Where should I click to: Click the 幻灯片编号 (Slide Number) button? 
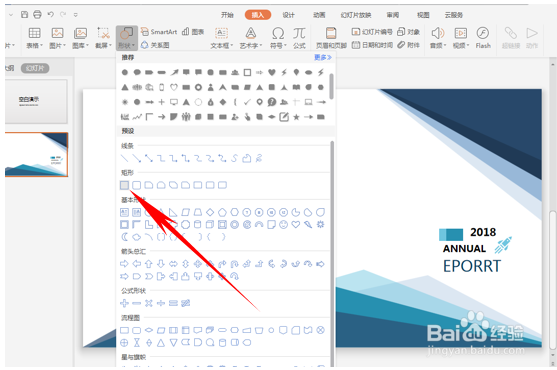coord(372,32)
